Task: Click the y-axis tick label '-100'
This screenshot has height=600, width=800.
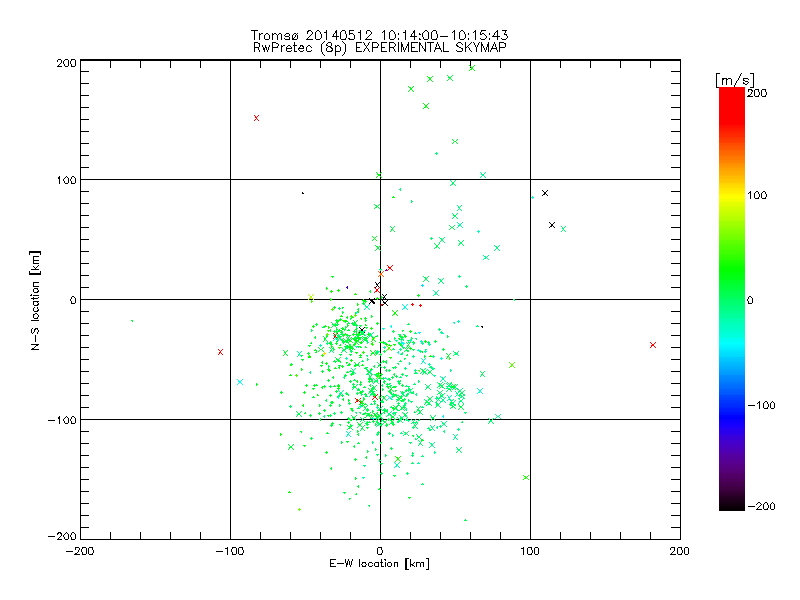Action: [62, 420]
